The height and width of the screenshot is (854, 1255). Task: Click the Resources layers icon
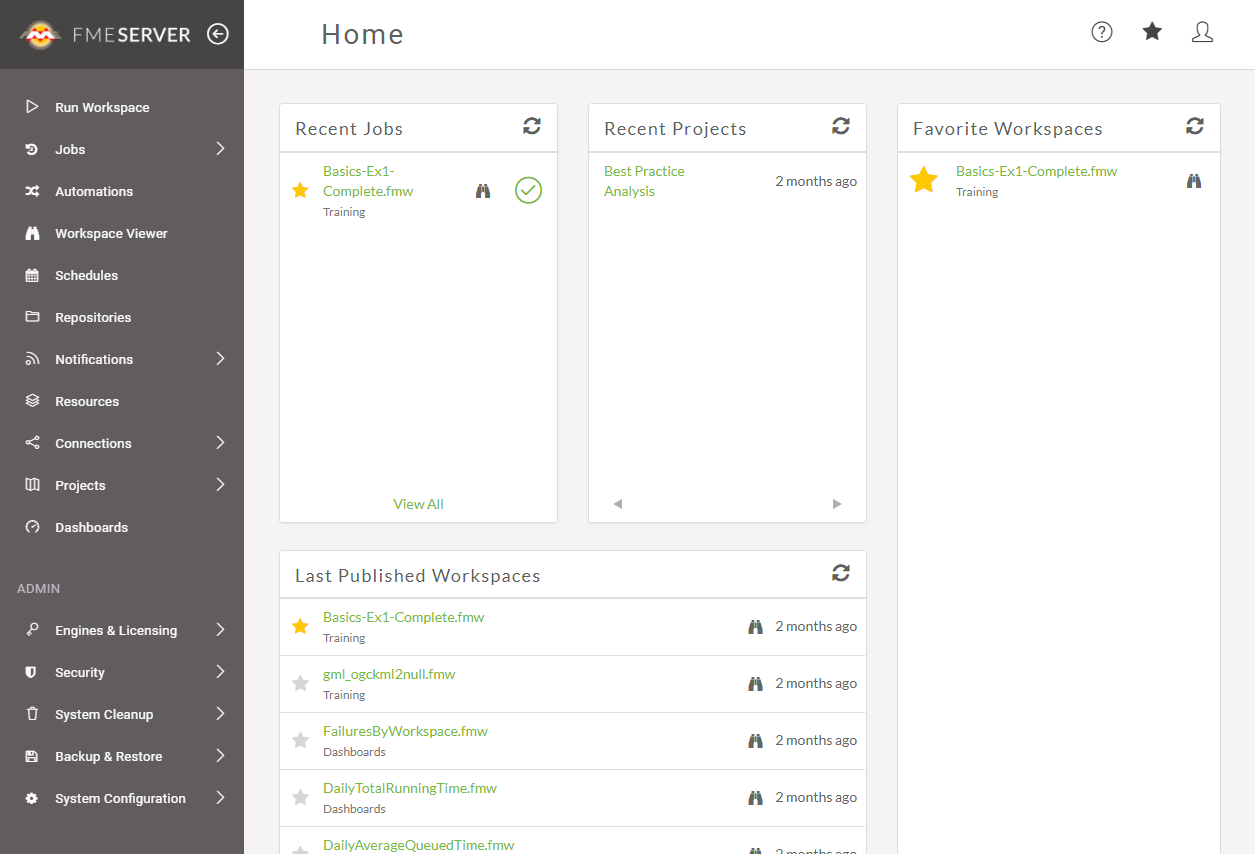tap(32, 401)
